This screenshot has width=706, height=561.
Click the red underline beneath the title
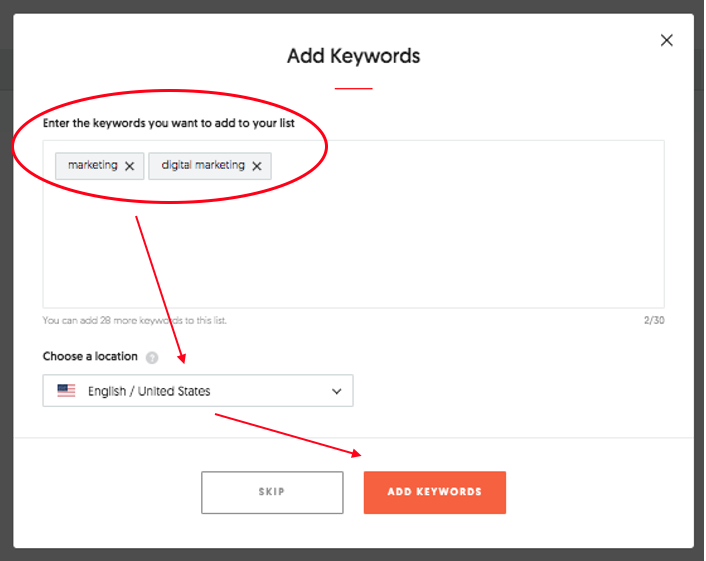pos(353,88)
